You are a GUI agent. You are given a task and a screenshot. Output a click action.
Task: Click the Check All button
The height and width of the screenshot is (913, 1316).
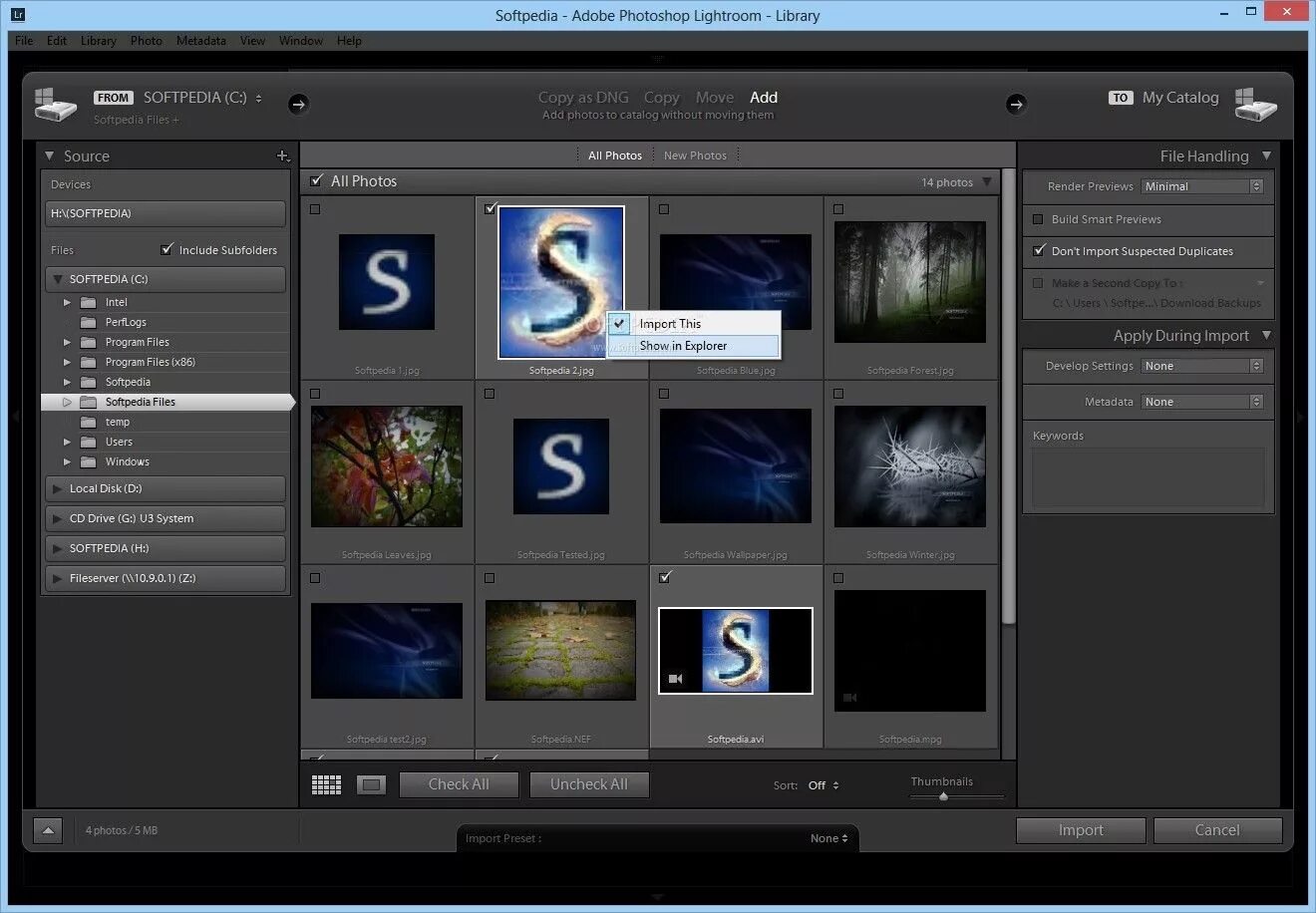click(x=459, y=784)
